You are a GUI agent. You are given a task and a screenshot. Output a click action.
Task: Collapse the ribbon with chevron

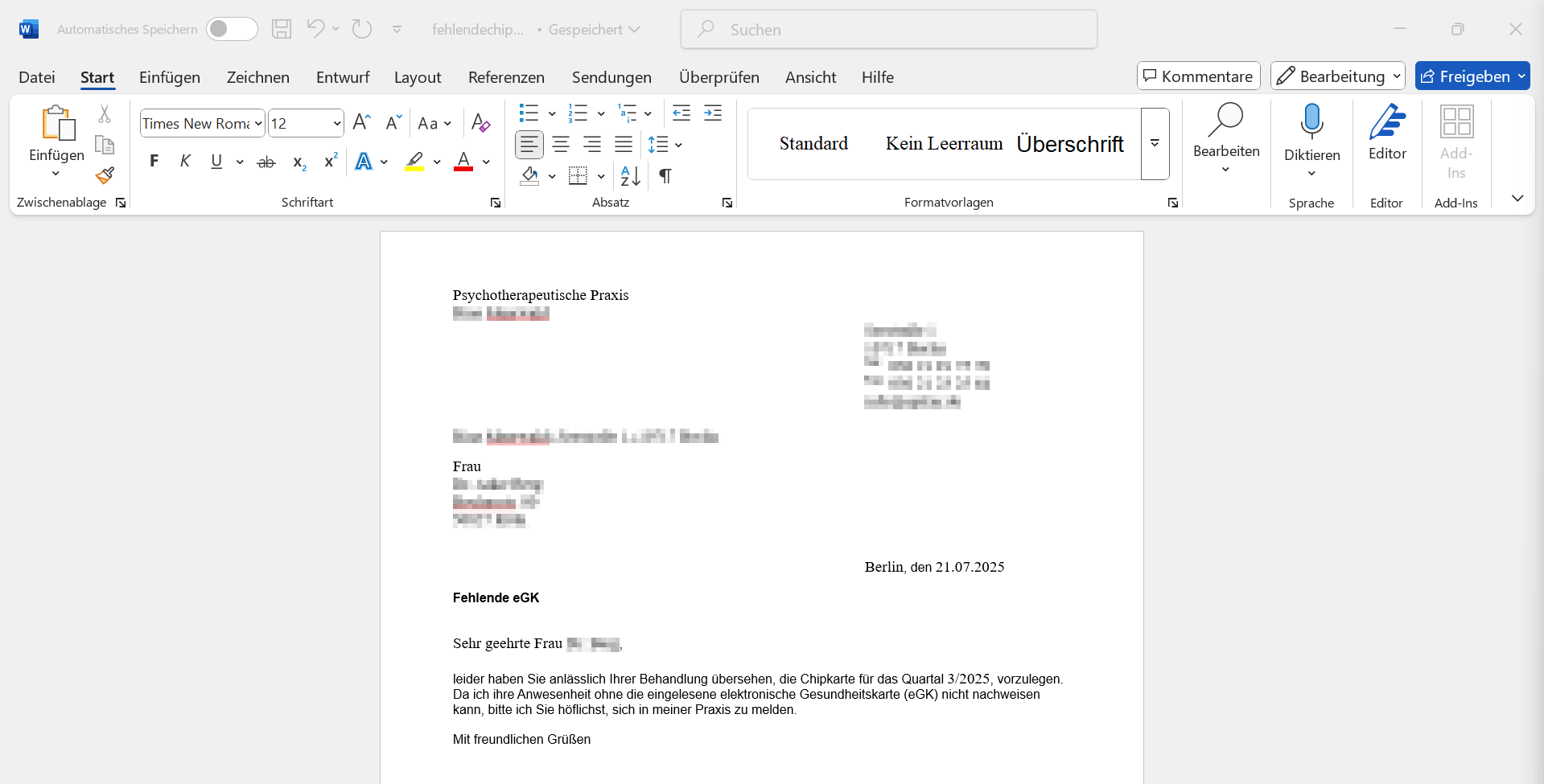click(x=1517, y=199)
